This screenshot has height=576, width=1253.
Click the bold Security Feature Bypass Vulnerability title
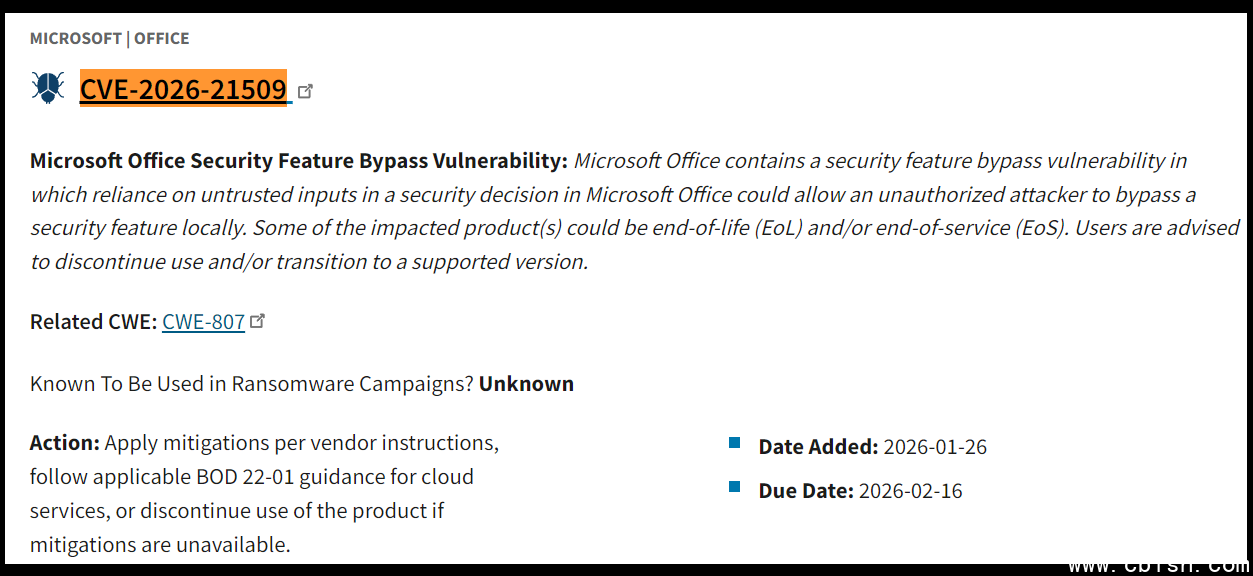(x=298, y=161)
